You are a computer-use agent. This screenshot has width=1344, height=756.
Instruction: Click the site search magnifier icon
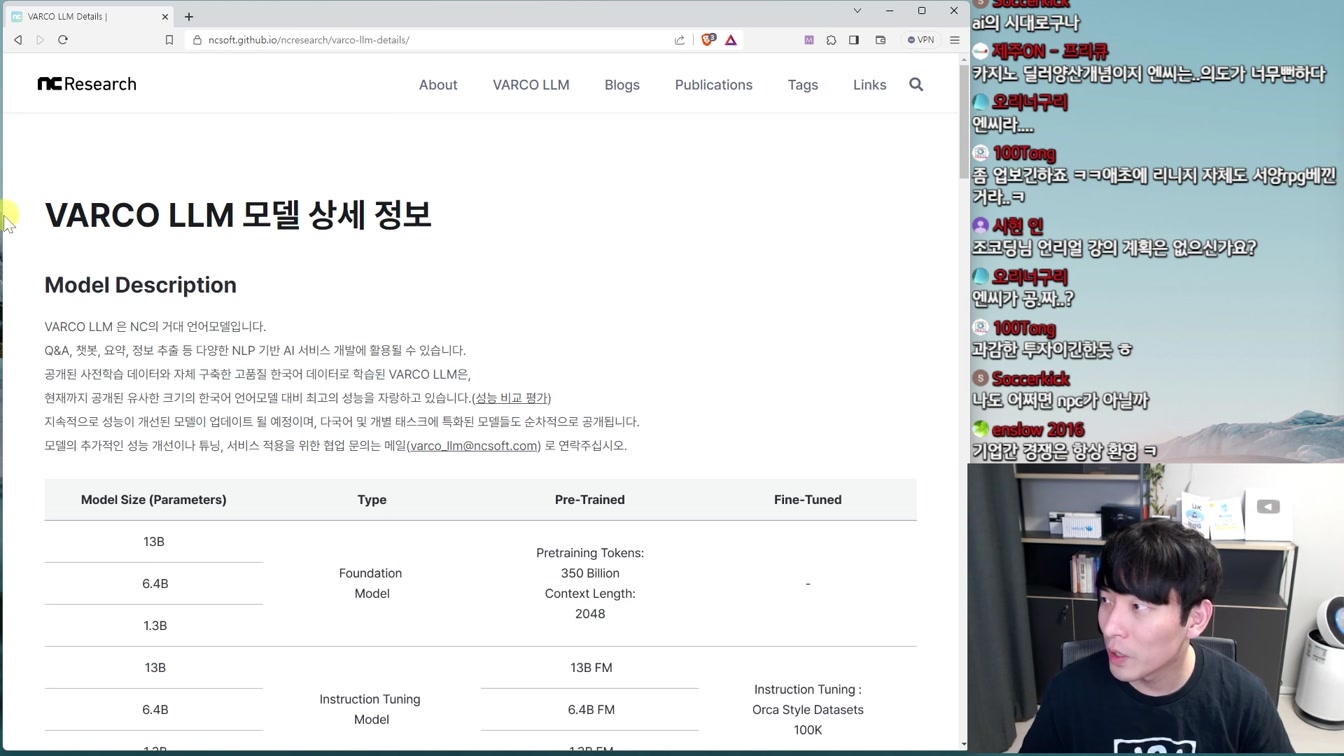coord(916,85)
